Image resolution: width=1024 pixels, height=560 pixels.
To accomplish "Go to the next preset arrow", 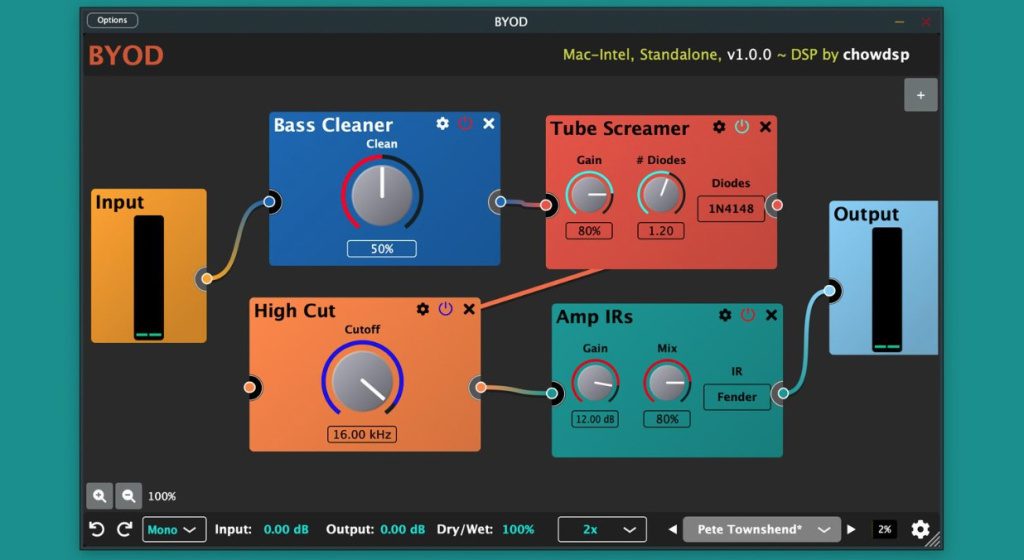I will [852, 529].
